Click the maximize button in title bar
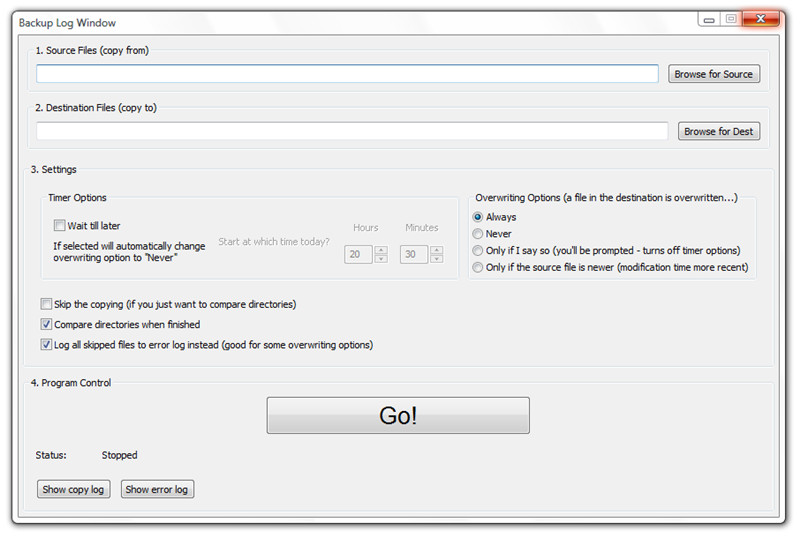The height and width of the screenshot is (537, 800). [731, 19]
